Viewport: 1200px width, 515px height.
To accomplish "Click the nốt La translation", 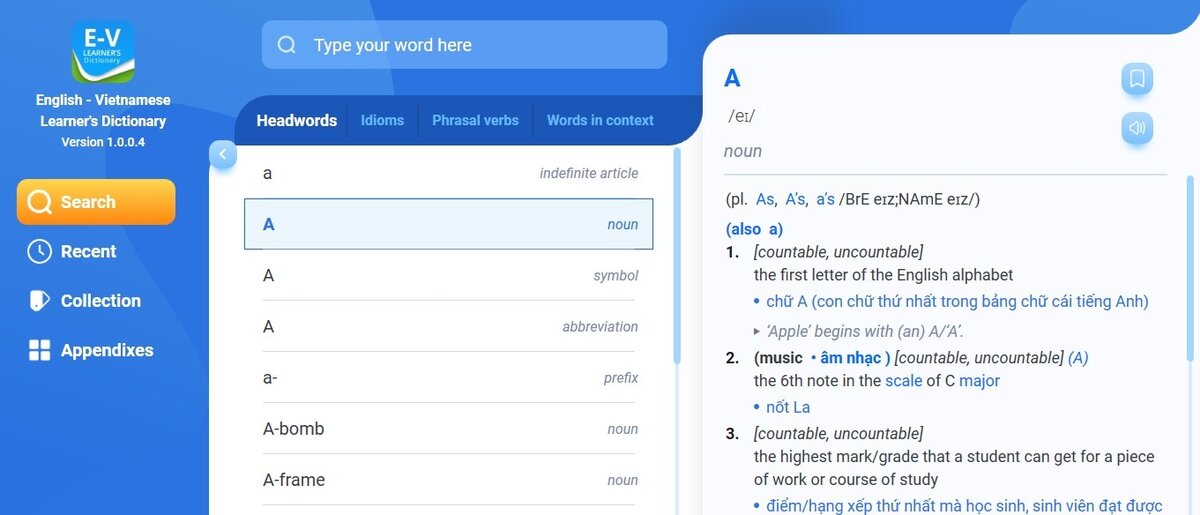I will 788,407.
